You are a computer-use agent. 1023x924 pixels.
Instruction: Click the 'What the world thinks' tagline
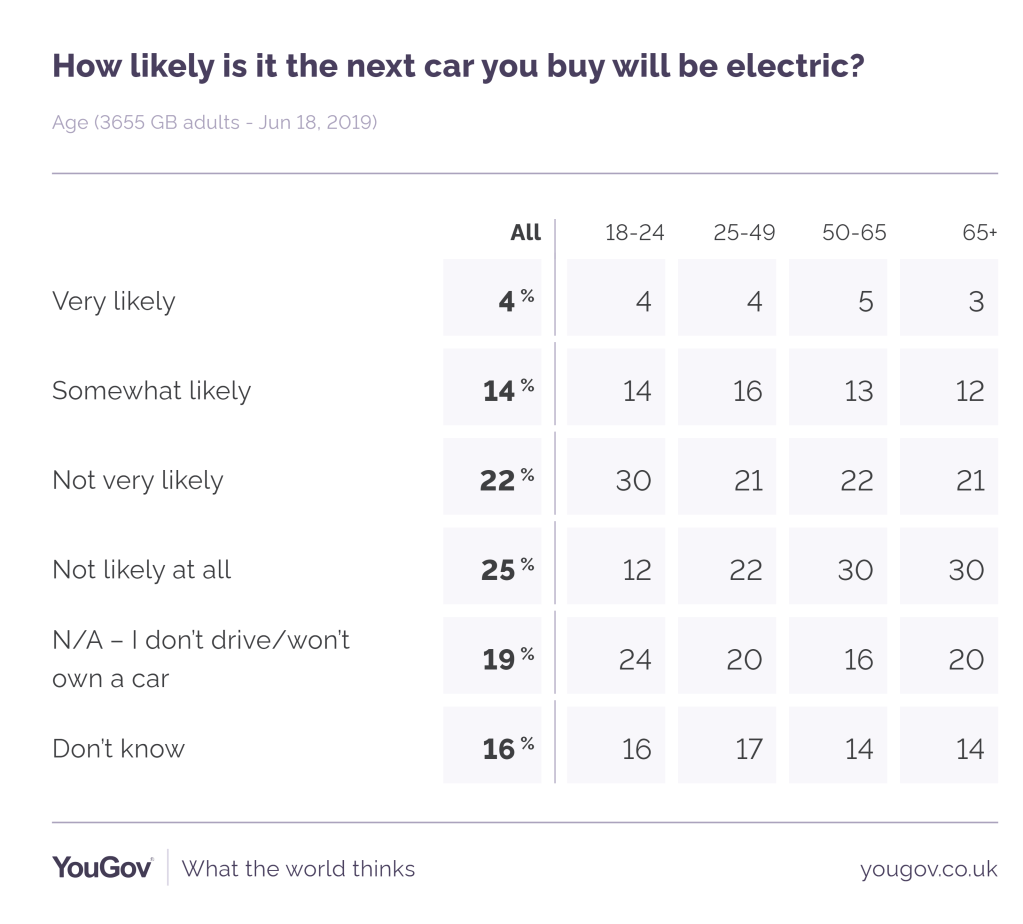[298, 868]
